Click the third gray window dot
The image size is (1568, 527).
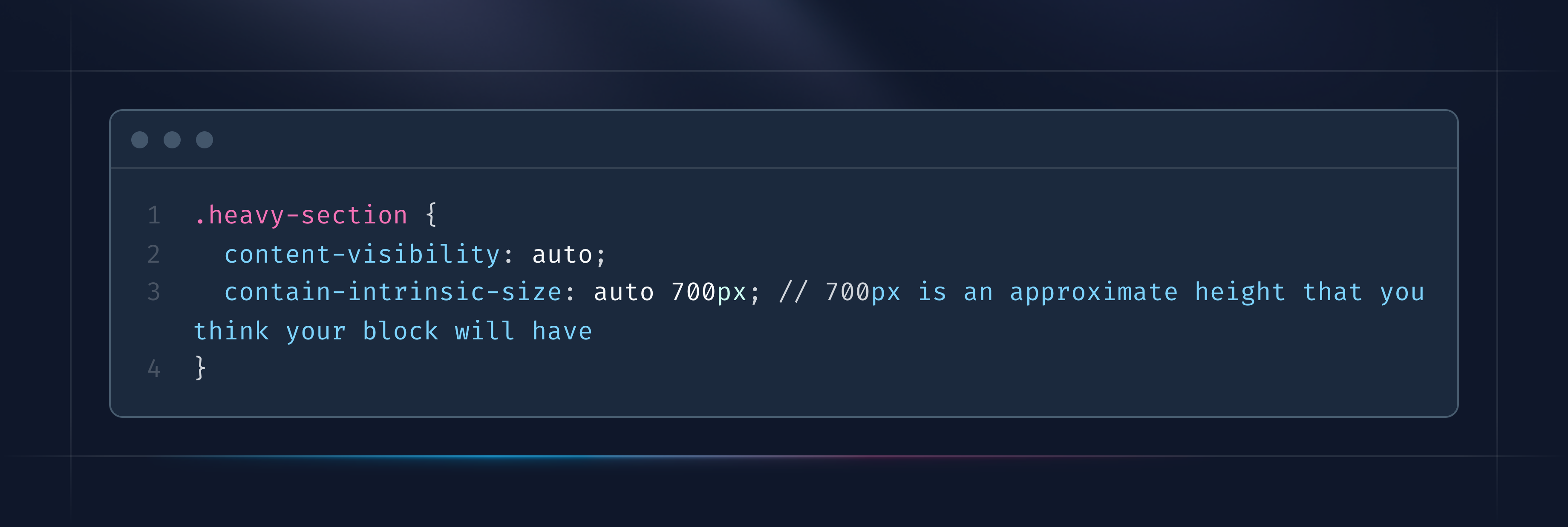point(205,140)
